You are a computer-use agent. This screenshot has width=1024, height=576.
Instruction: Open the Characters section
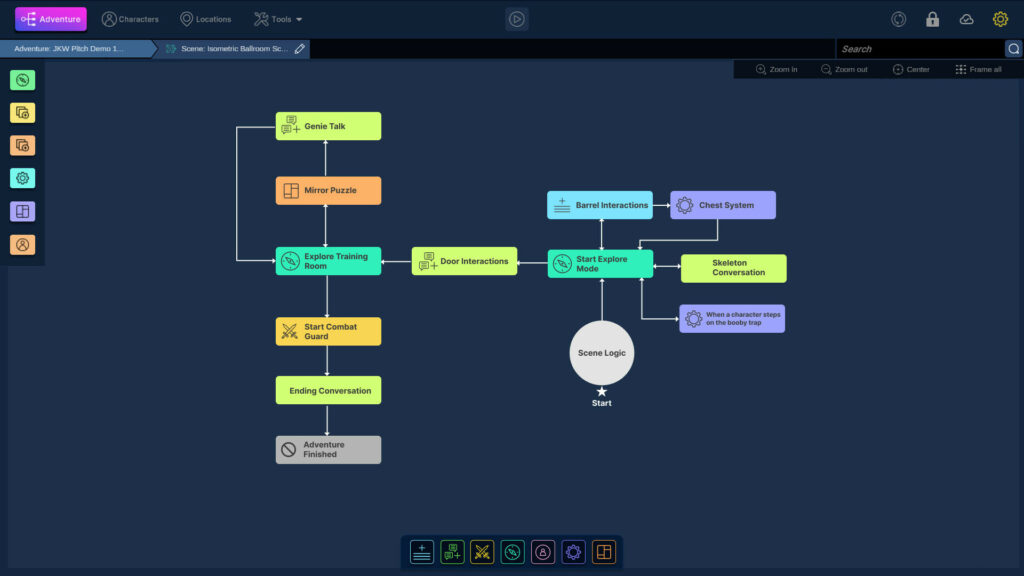(130, 19)
